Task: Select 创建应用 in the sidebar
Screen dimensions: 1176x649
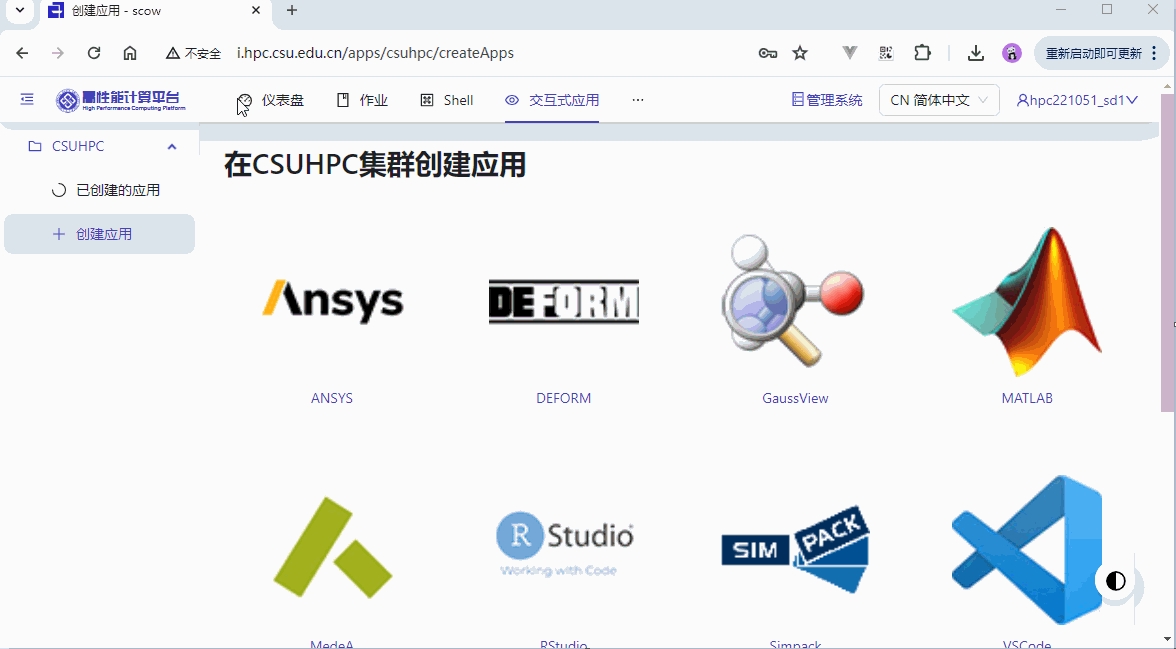Action: coord(100,234)
